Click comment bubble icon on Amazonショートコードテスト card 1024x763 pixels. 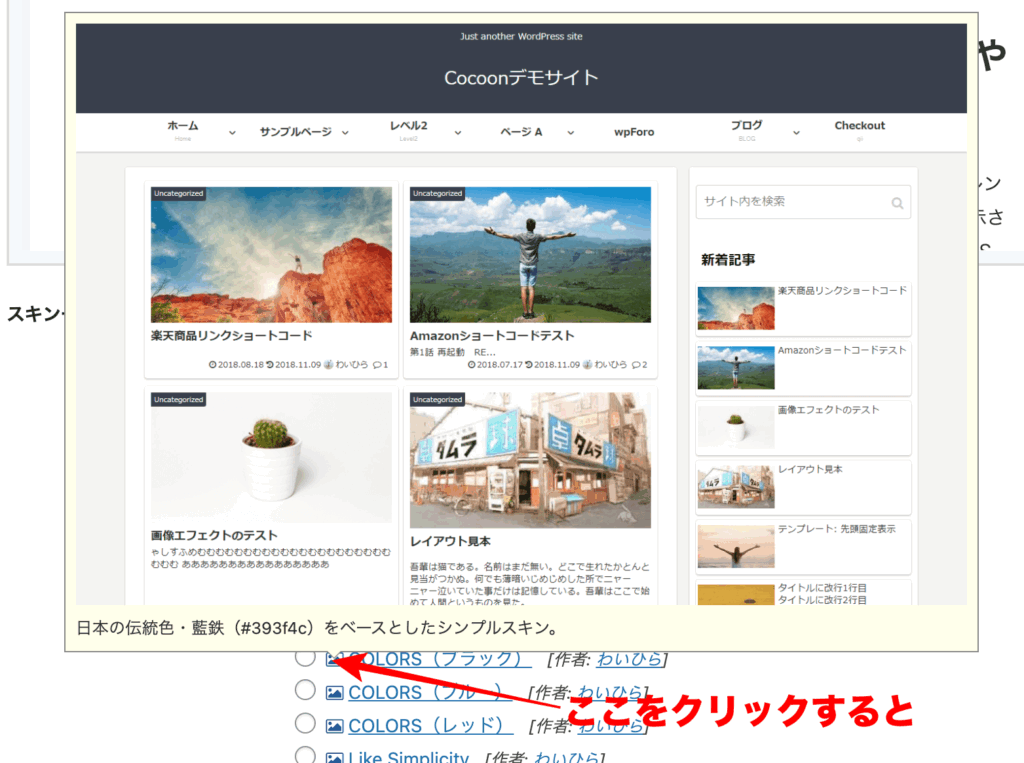click(634, 365)
